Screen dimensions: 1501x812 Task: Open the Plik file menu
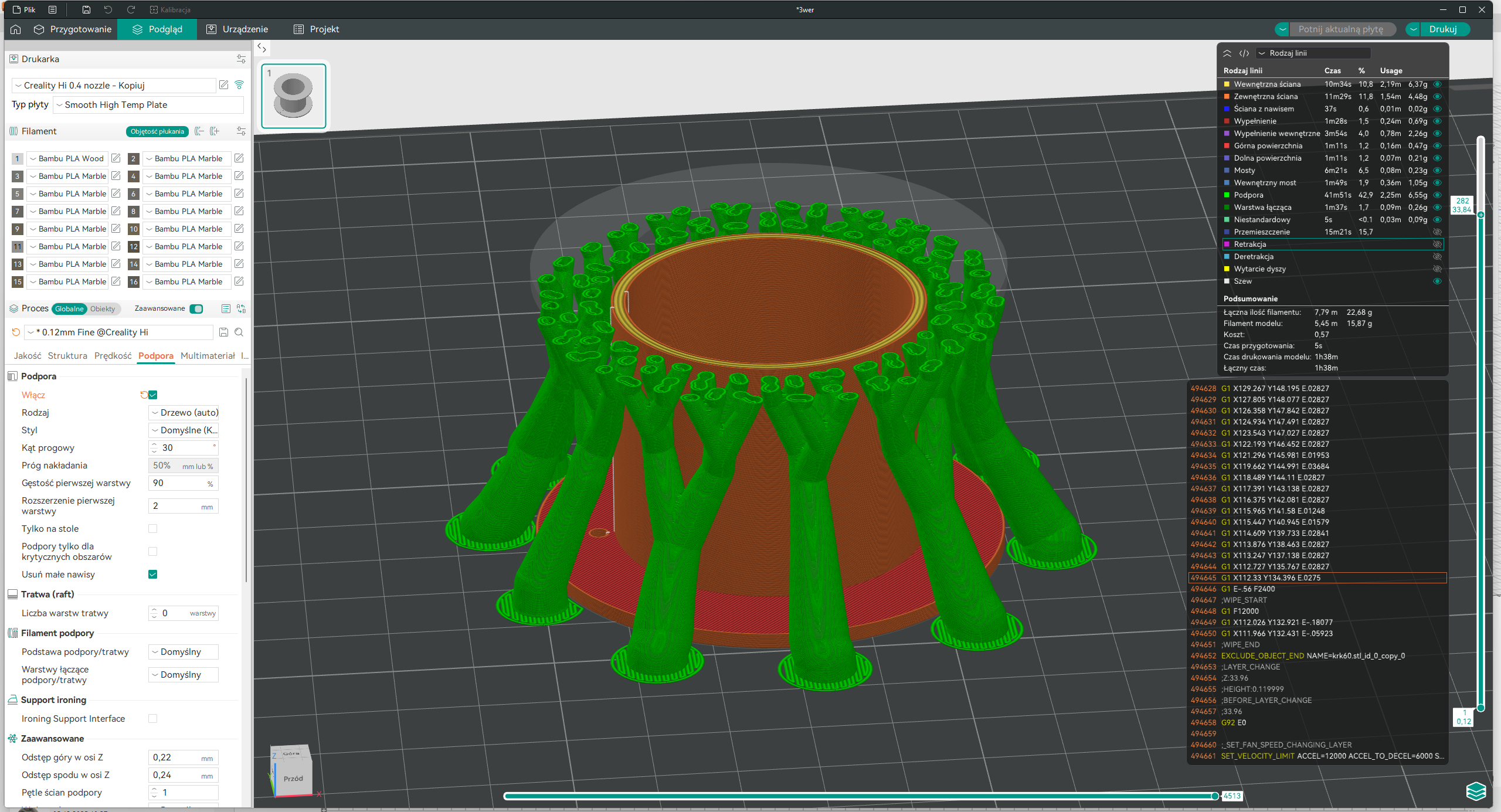pos(24,10)
